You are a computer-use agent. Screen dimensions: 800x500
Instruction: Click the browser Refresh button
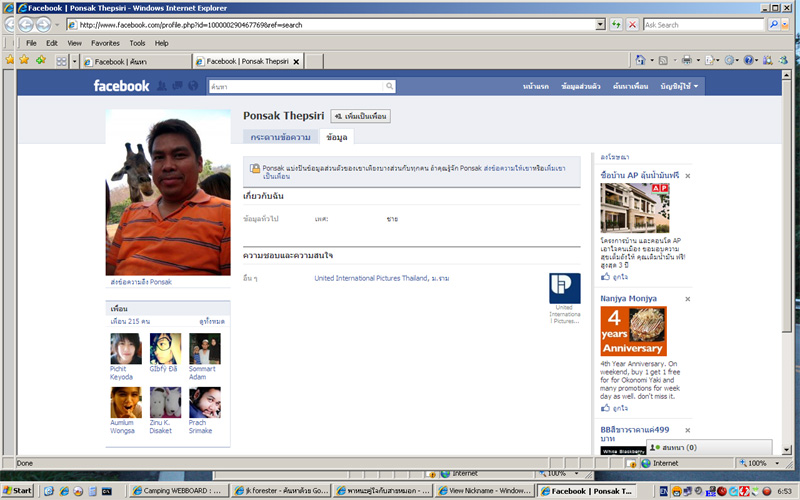[616, 24]
